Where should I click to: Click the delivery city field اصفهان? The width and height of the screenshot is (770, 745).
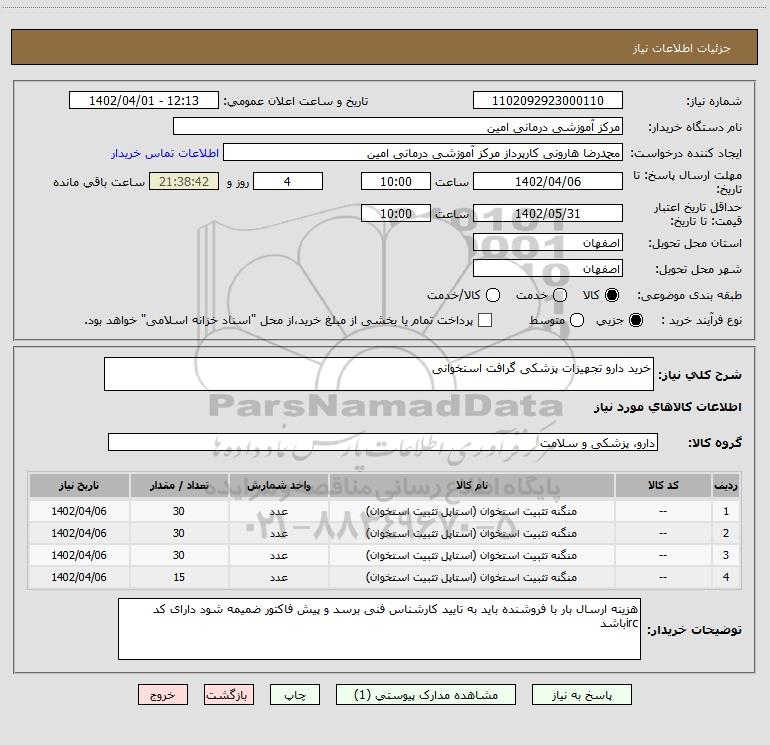[548, 269]
